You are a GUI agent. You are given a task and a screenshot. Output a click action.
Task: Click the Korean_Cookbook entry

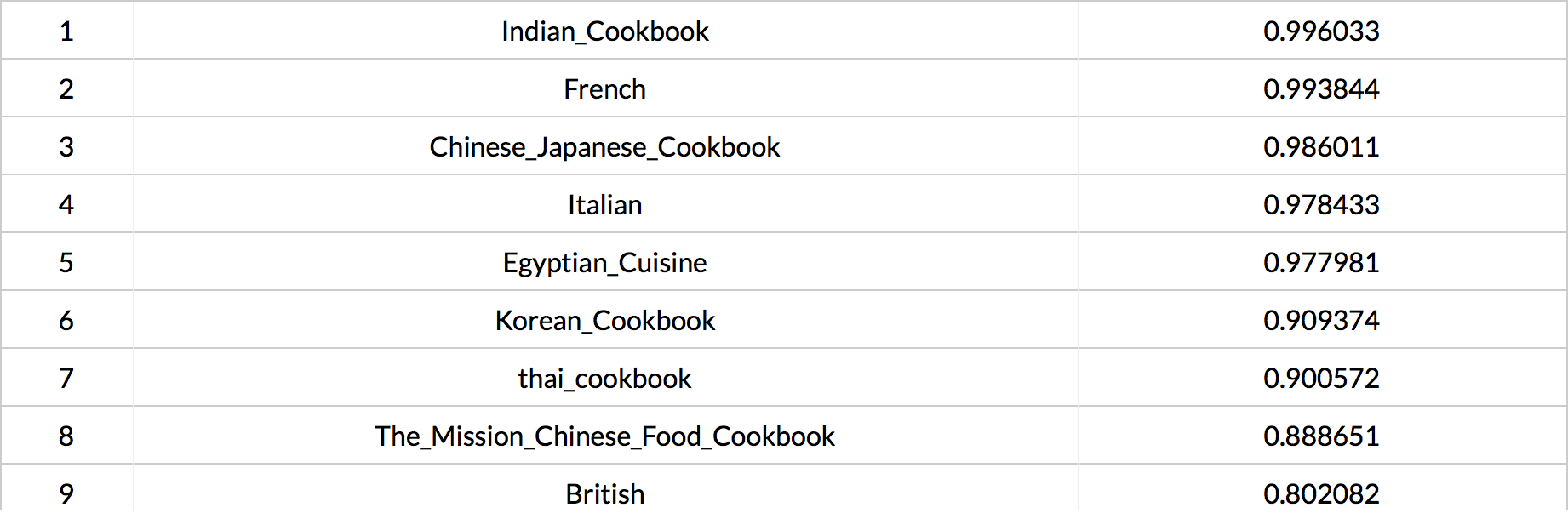(x=605, y=321)
